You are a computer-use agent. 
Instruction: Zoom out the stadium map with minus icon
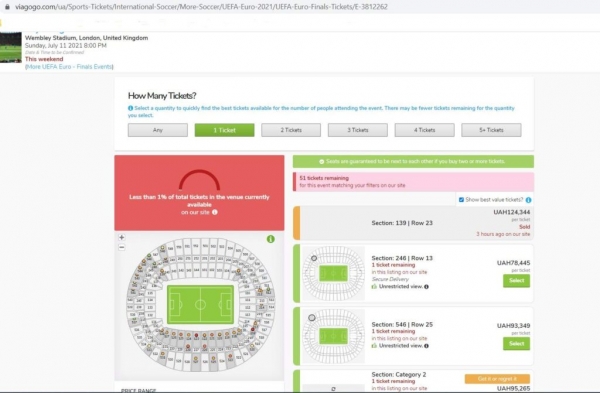(x=122, y=247)
